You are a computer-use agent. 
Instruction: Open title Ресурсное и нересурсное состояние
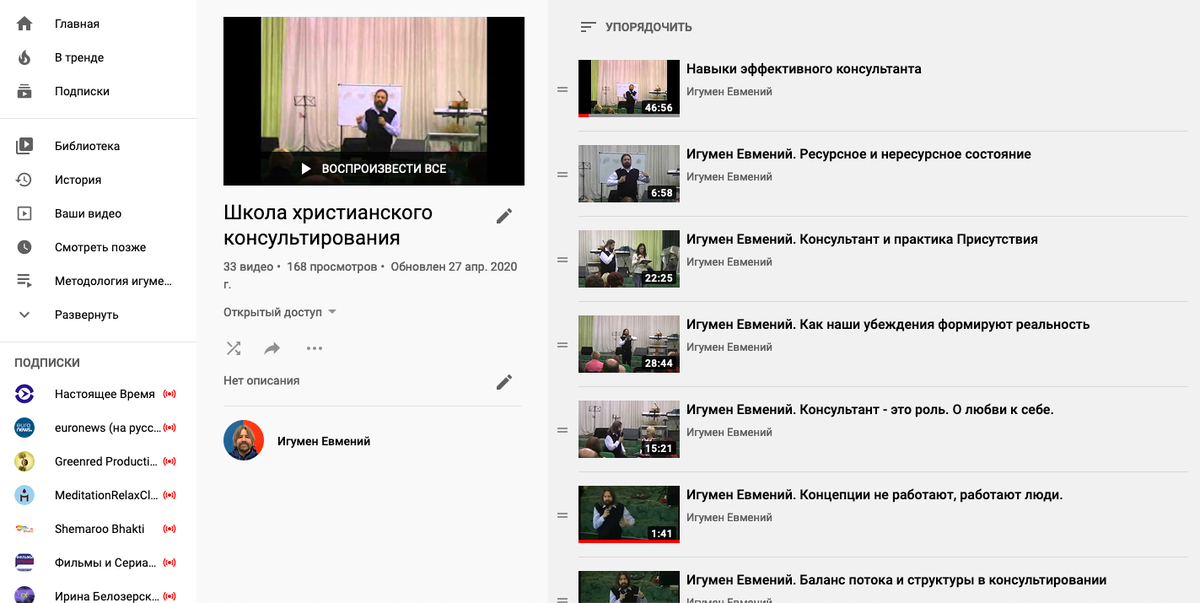(x=859, y=154)
